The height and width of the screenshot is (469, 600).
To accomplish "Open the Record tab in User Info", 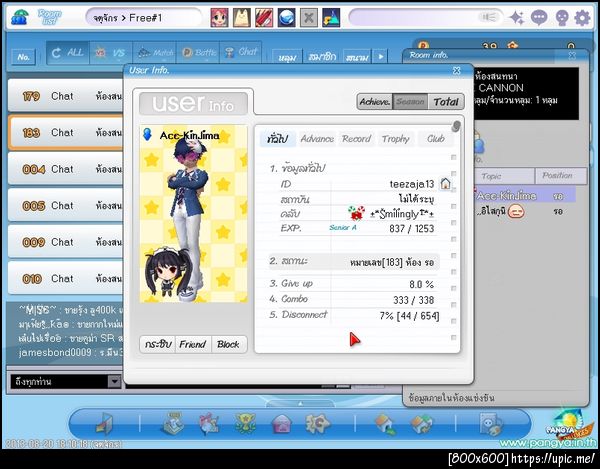I will point(356,138).
